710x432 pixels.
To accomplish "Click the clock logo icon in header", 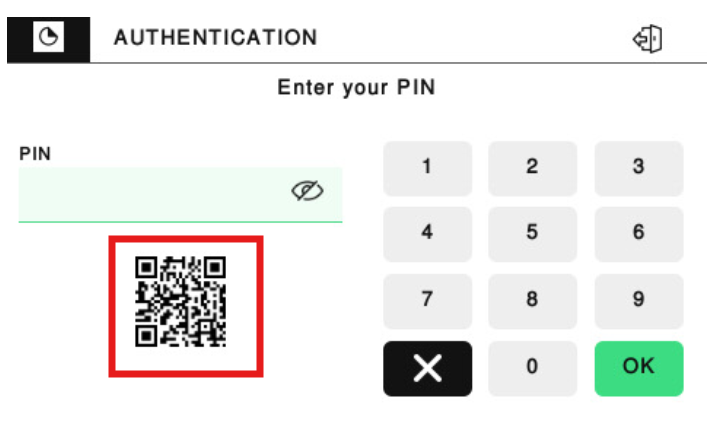I will click(48, 38).
